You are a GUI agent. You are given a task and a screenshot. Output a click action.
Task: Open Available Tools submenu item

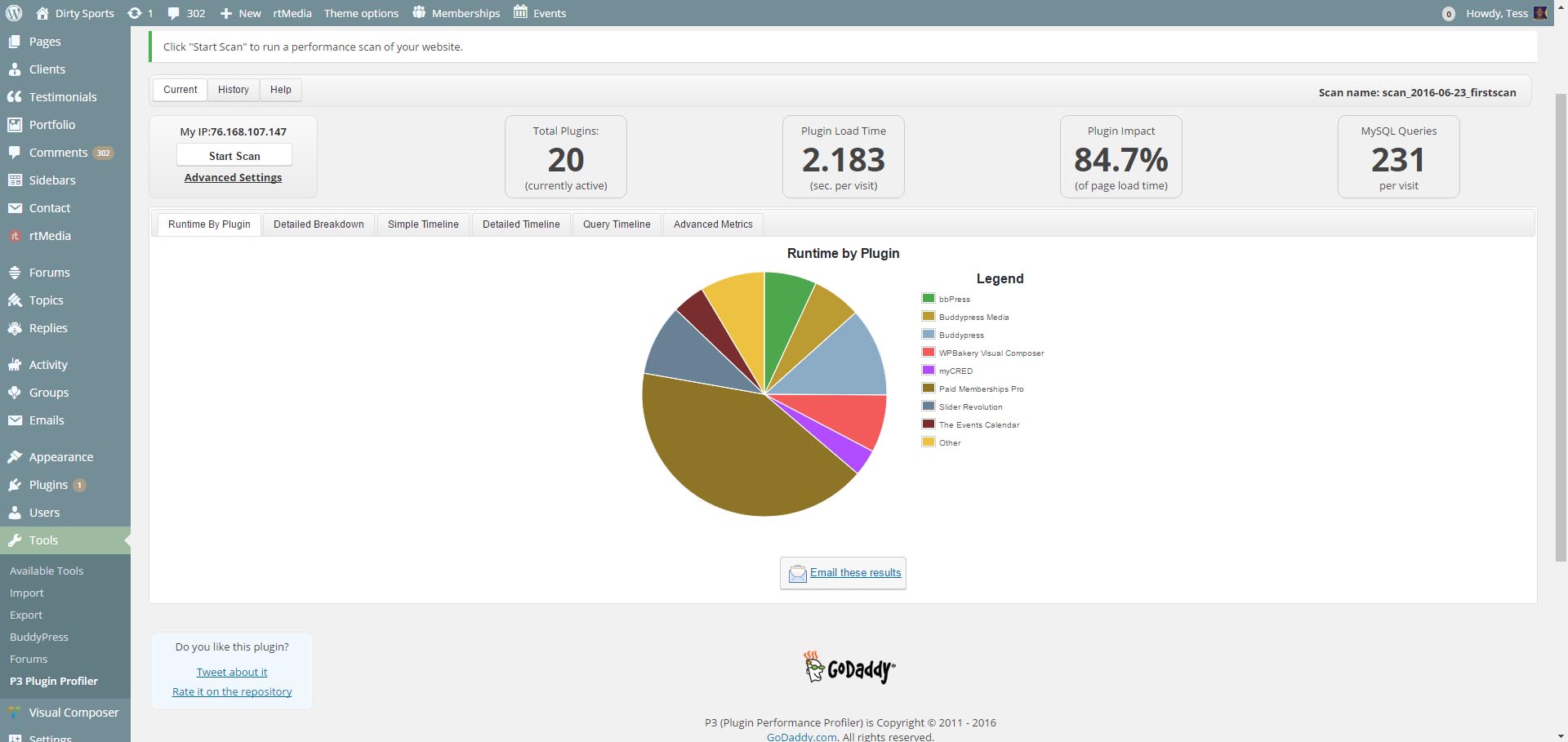pyautogui.click(x=47, y=571)
